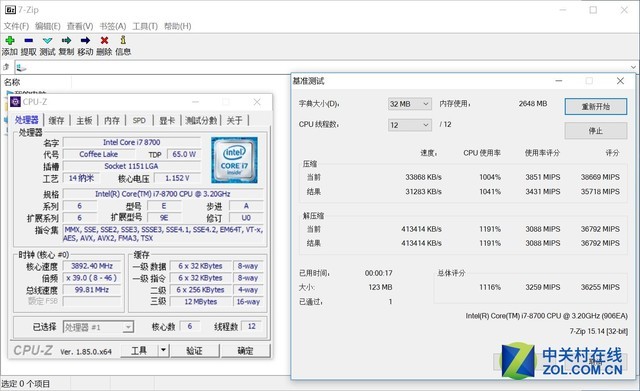This screenshot has width=640, height=391.
Task: Click the up-folder icon beside address bar
Action: pos(6,67)
